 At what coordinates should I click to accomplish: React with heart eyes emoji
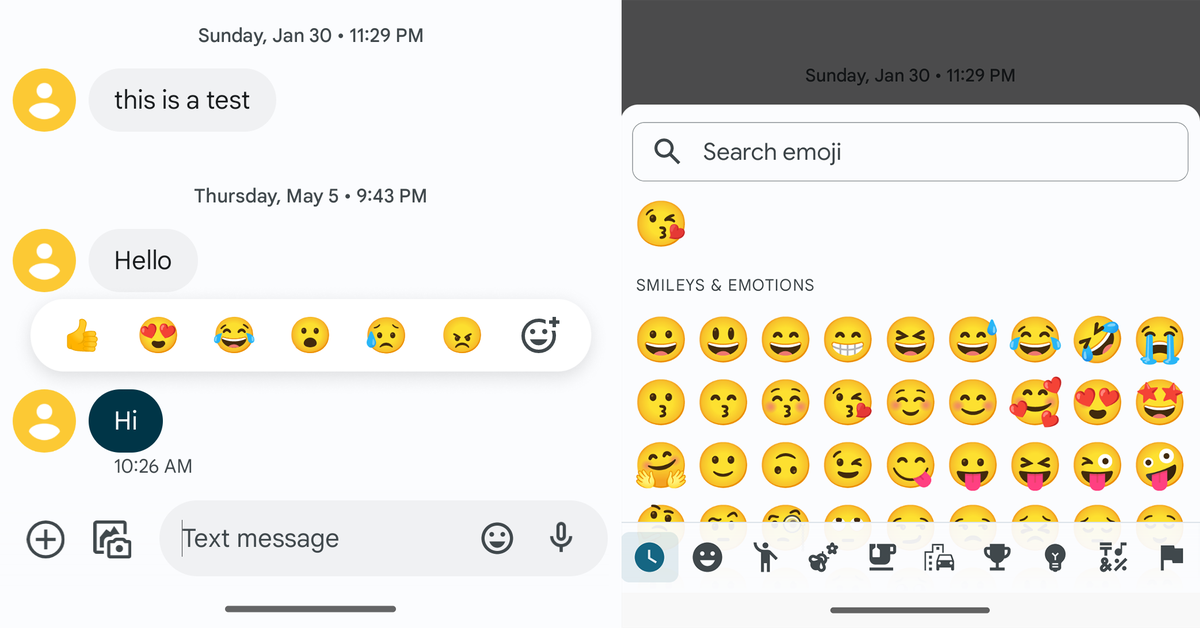tap(158, 336)
